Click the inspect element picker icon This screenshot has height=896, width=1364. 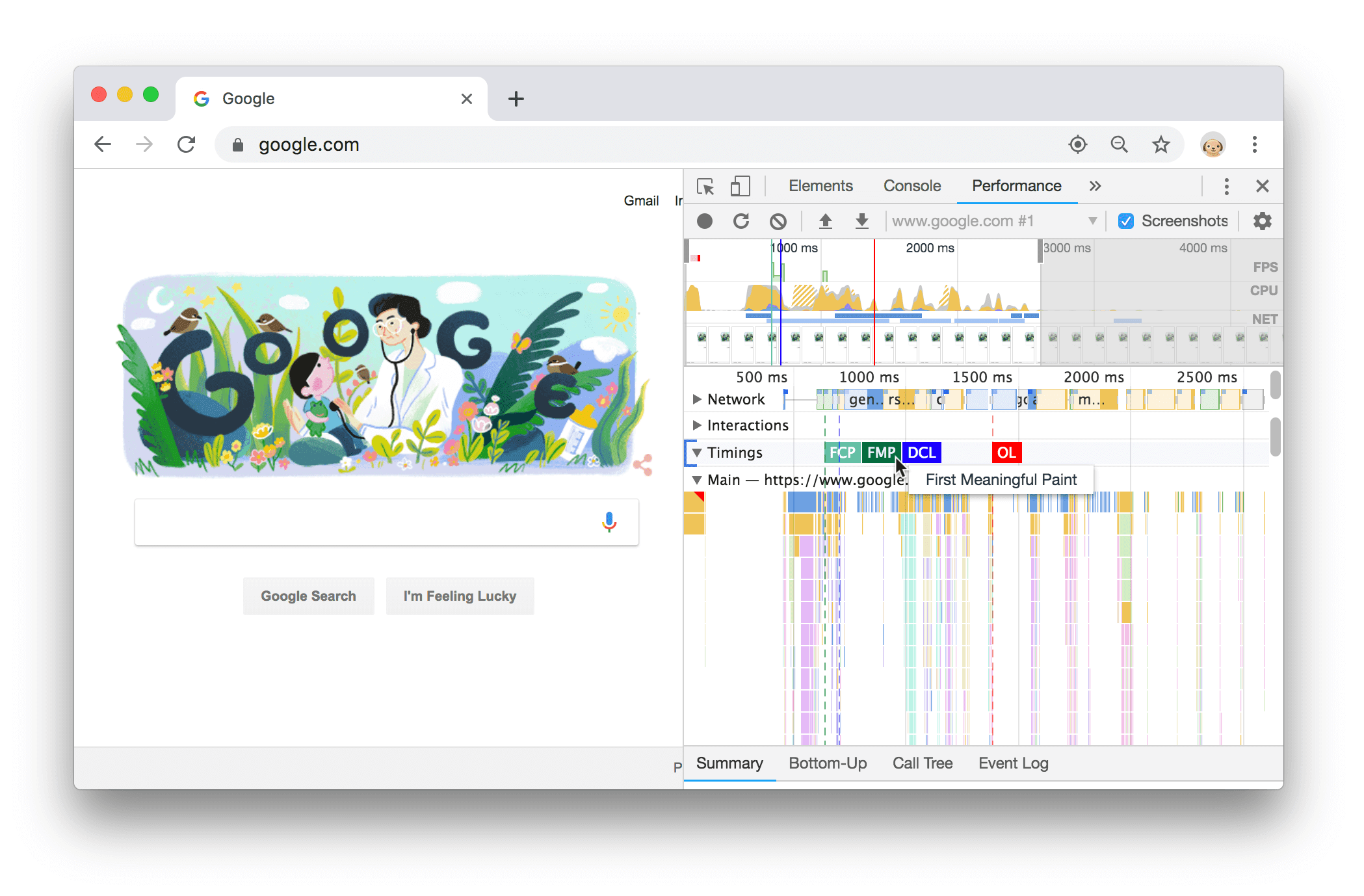[705, 185]
